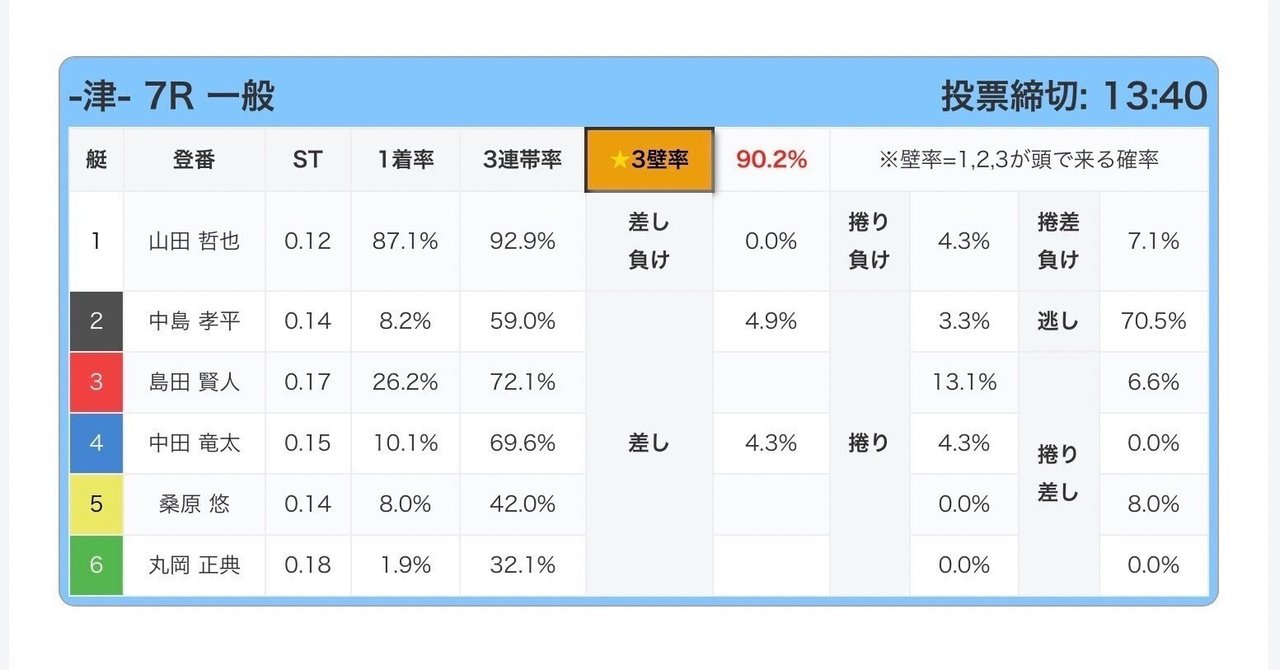Click the 1着率 column header
Viewport: 1280px width, 670px height.
point(405,160)
